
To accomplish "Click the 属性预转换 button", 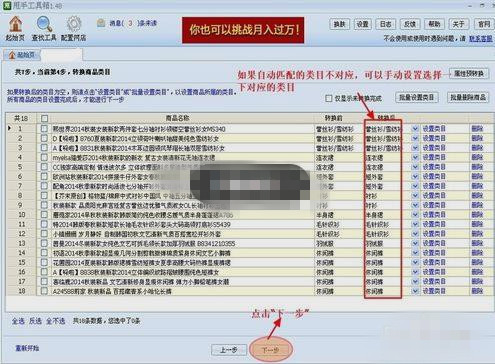I will click(469, 73).
